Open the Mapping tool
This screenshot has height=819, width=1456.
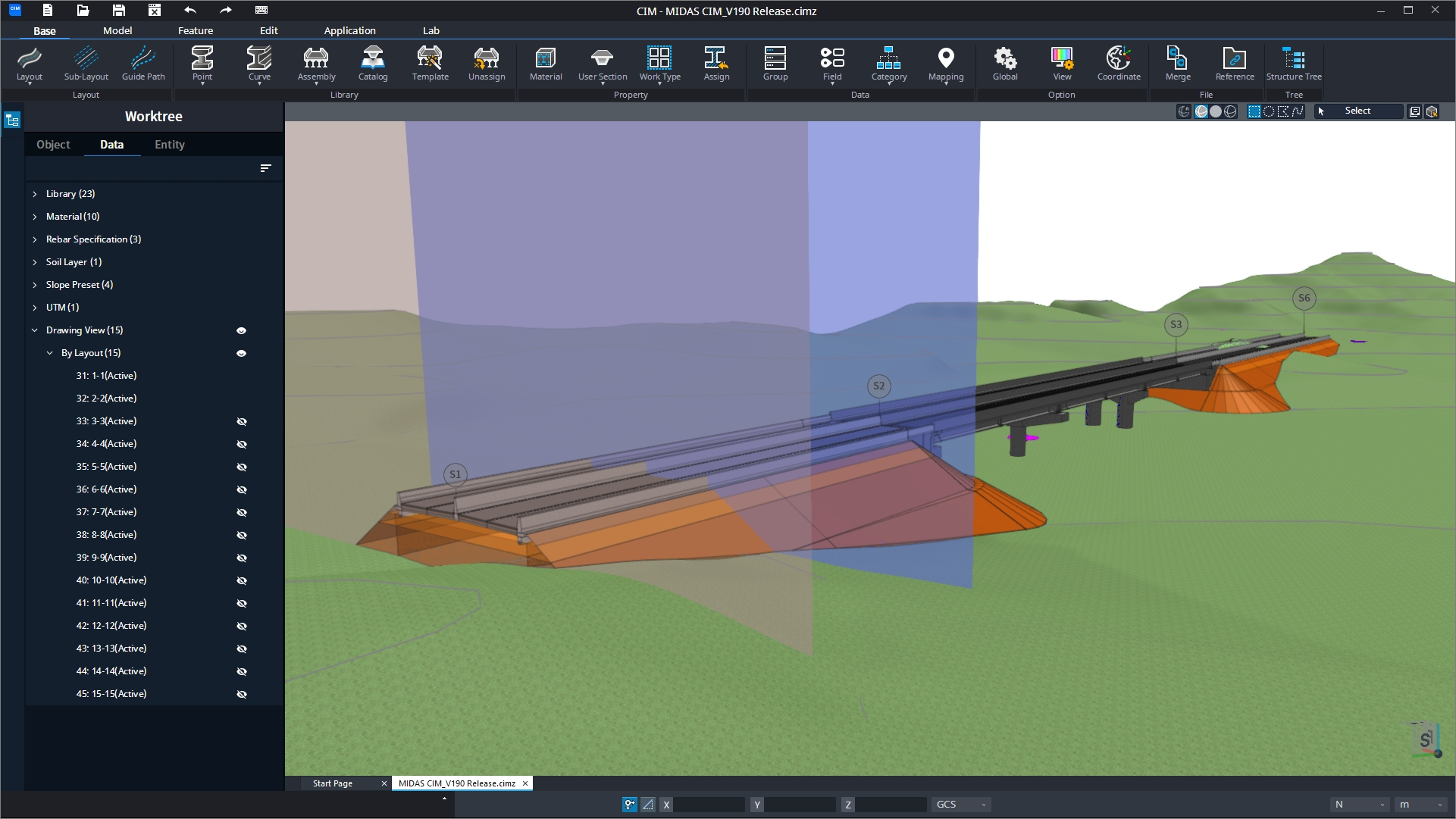[946, 64]
